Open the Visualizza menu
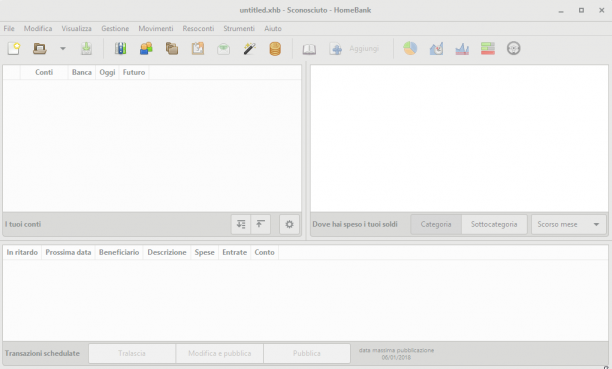 click(x=76, y=29)
